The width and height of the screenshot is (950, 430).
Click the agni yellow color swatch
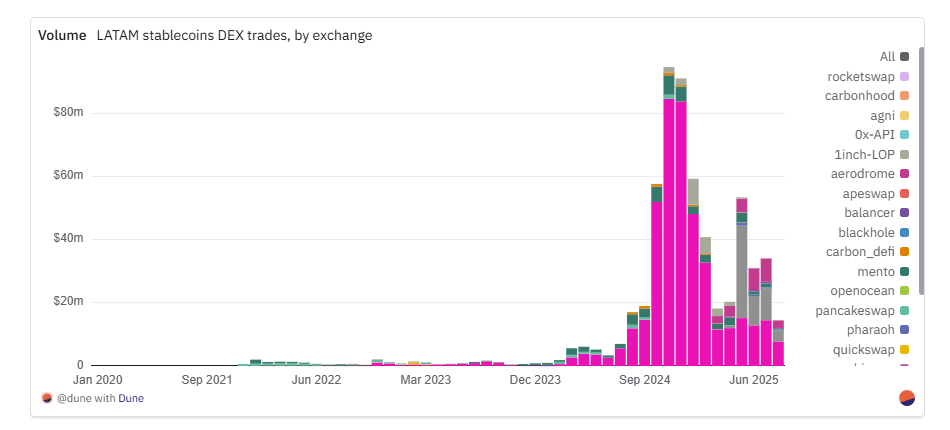click(905, 116)
